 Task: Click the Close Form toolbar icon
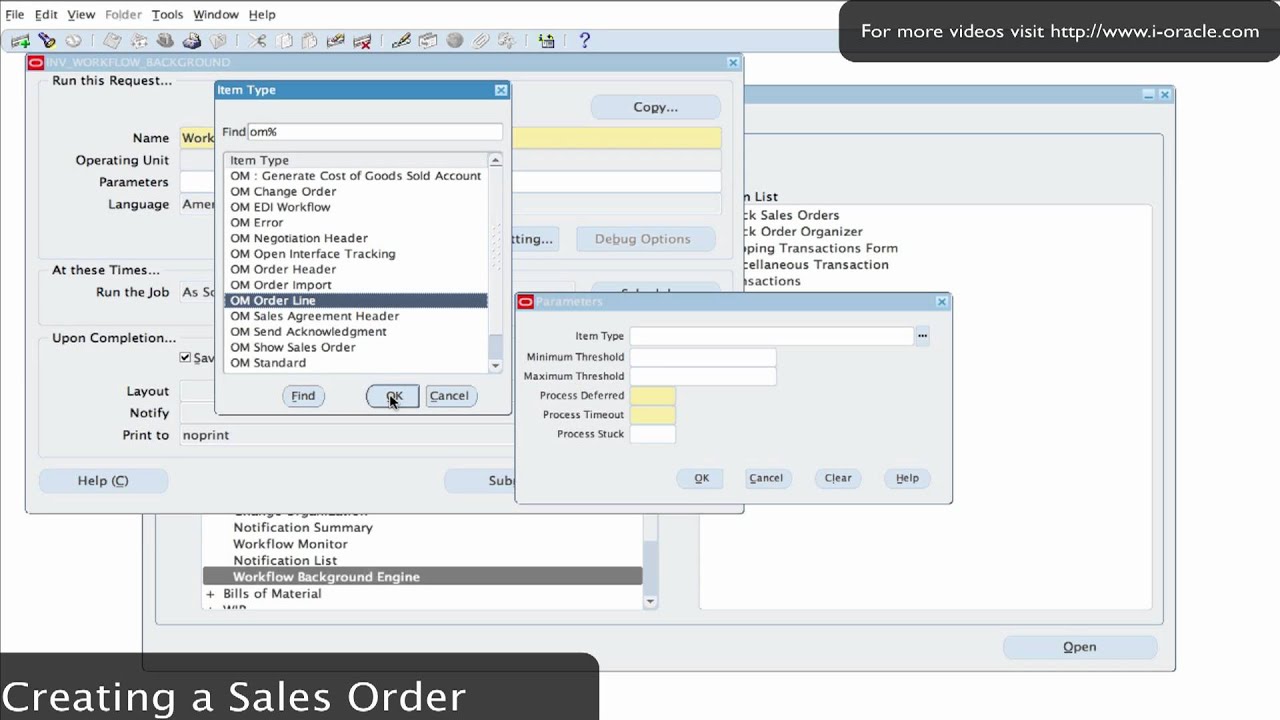click(x=218, y=41)
